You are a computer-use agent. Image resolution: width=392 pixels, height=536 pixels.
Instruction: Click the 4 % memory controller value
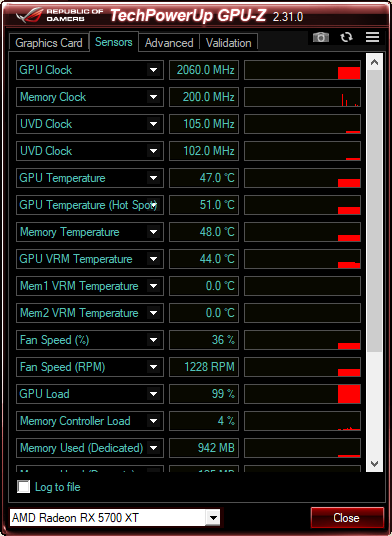pos(204,421)
